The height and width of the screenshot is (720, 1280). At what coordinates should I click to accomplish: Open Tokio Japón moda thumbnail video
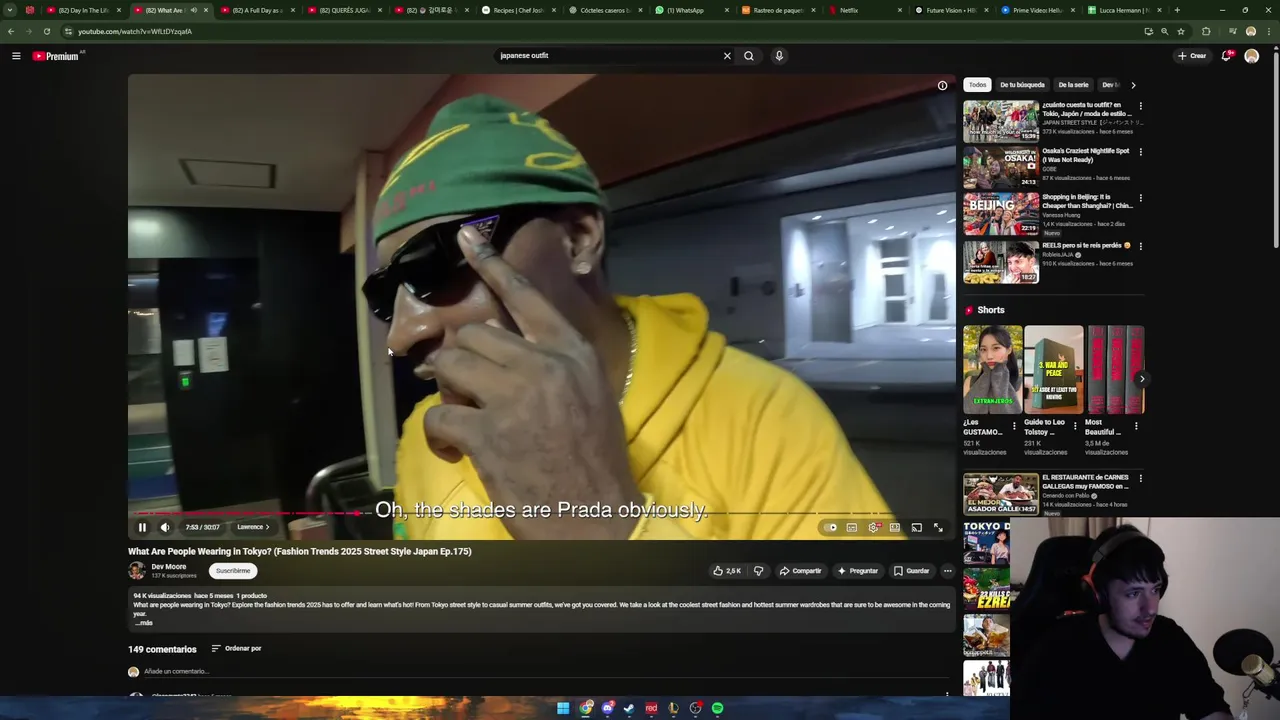(x=1001, y=121)
